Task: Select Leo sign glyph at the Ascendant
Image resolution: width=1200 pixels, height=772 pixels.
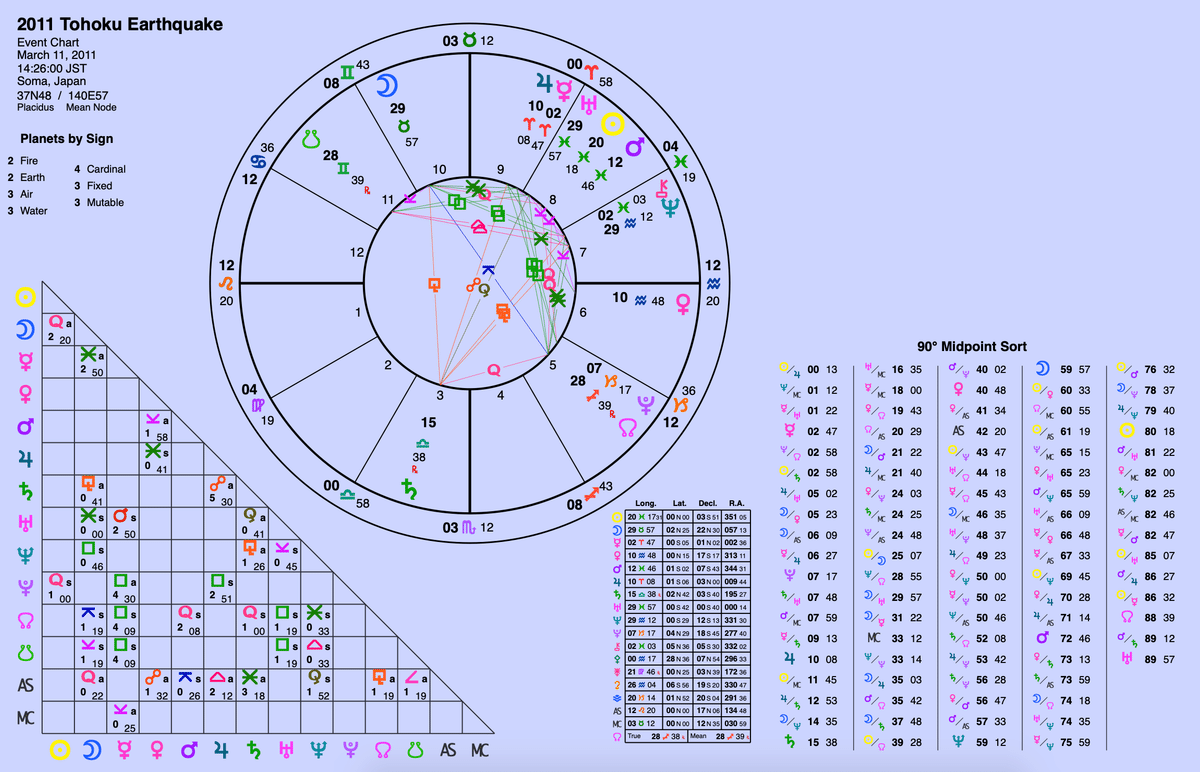Action: coord(226,284)
